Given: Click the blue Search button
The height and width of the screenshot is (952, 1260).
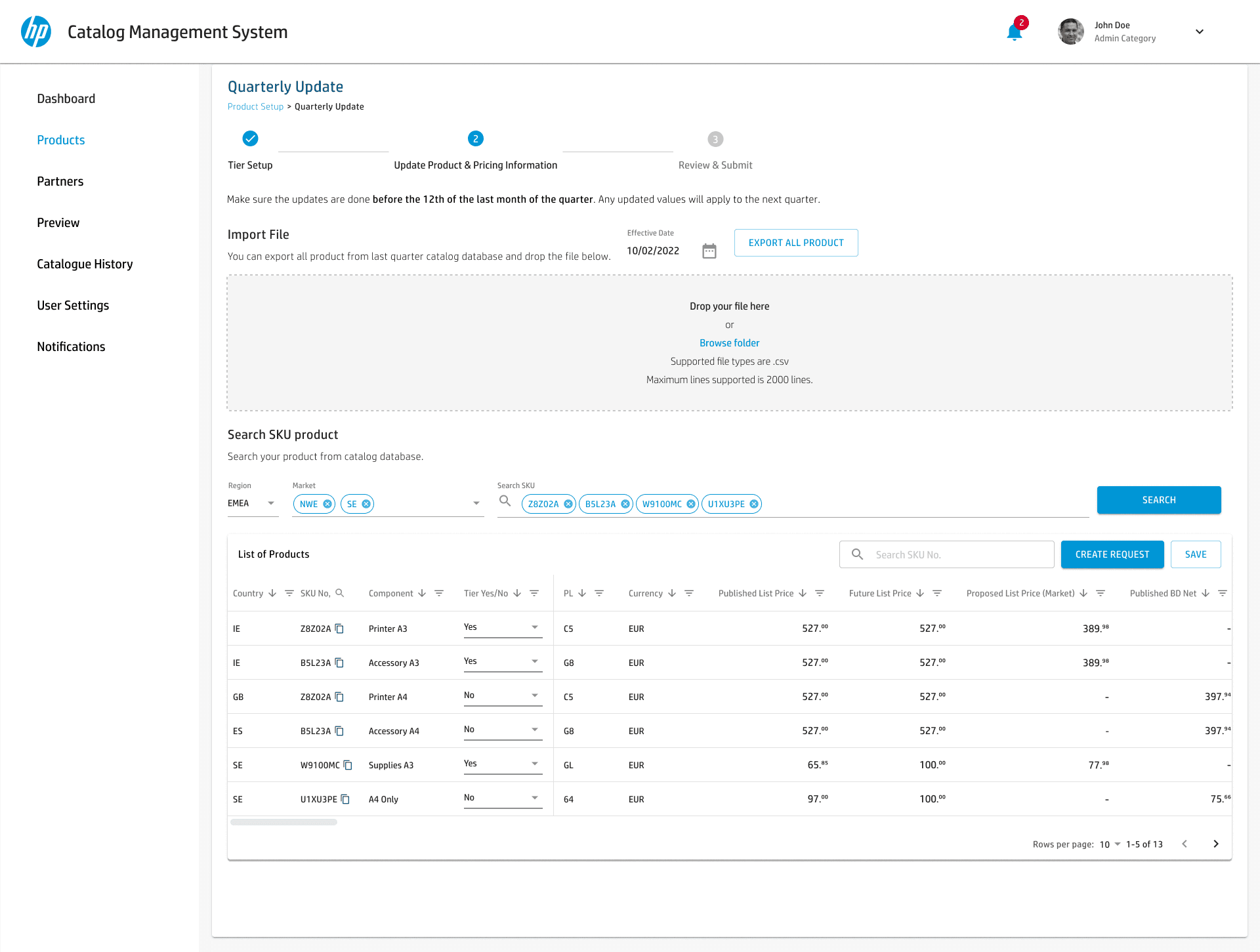Looking at the screenshot, I should [x=1159, y=500].
